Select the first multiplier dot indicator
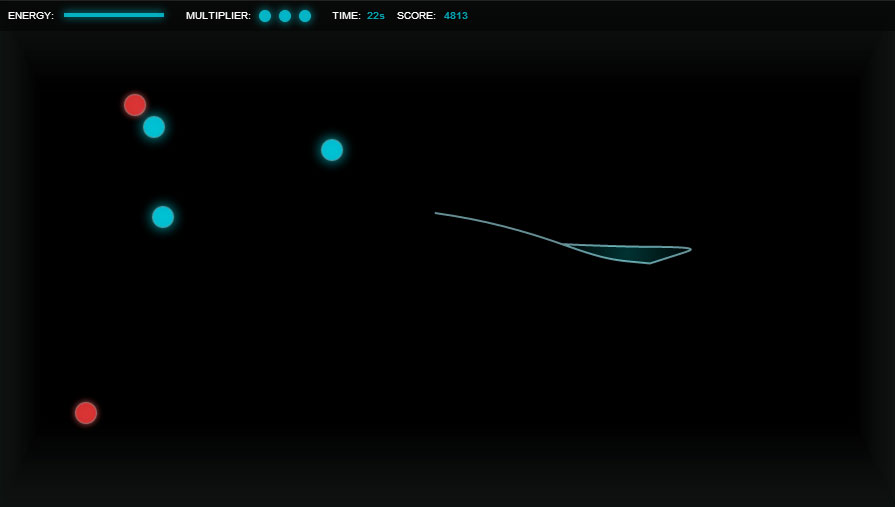 [x=265, y=16]
